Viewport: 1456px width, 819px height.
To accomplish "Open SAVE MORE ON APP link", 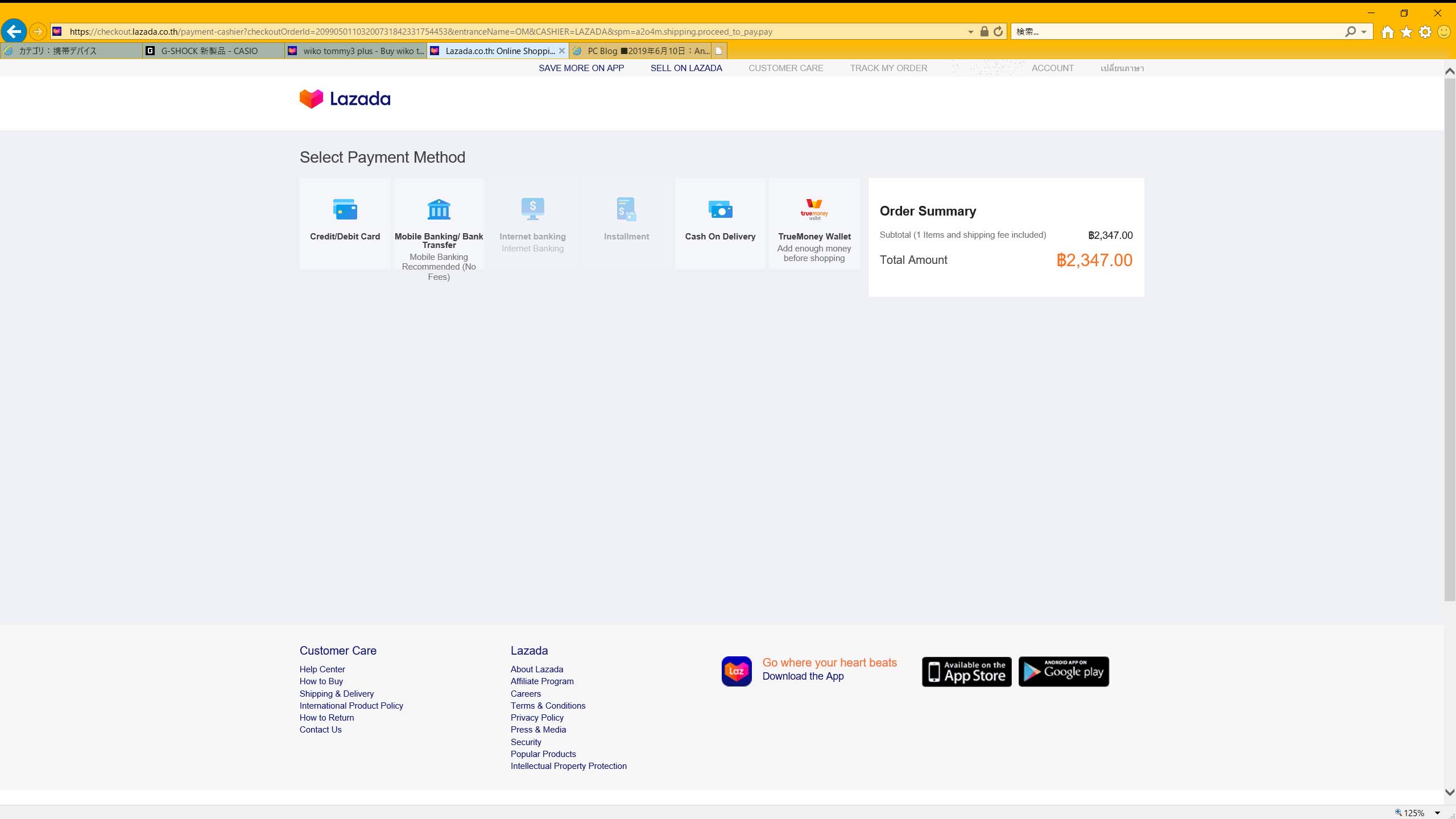I will [581, 68].
